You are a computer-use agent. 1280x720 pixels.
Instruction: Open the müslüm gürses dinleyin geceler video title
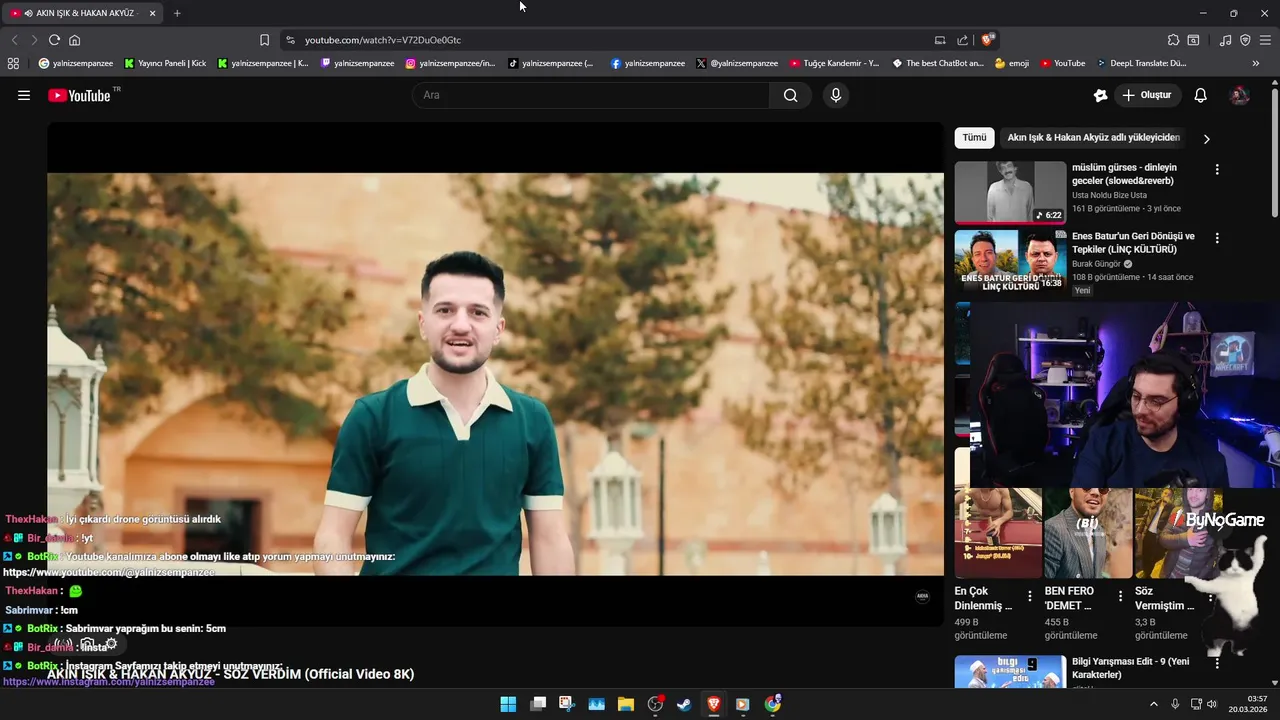pos(1124,174)
